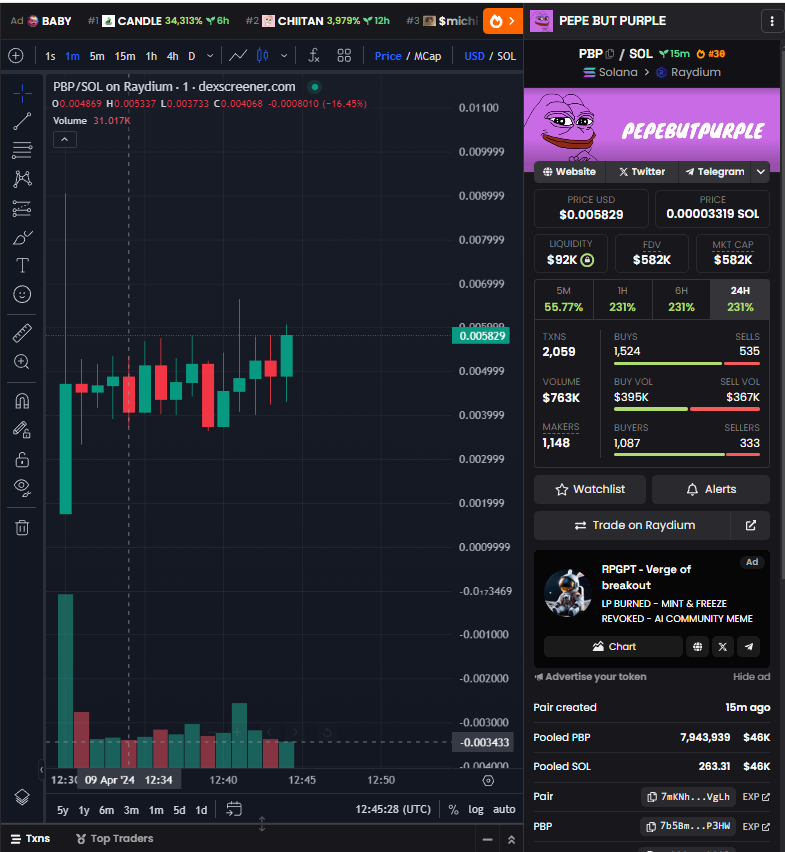Open the indicators fx menu
This screenshot has width=785, height=852.
(314, 55)
